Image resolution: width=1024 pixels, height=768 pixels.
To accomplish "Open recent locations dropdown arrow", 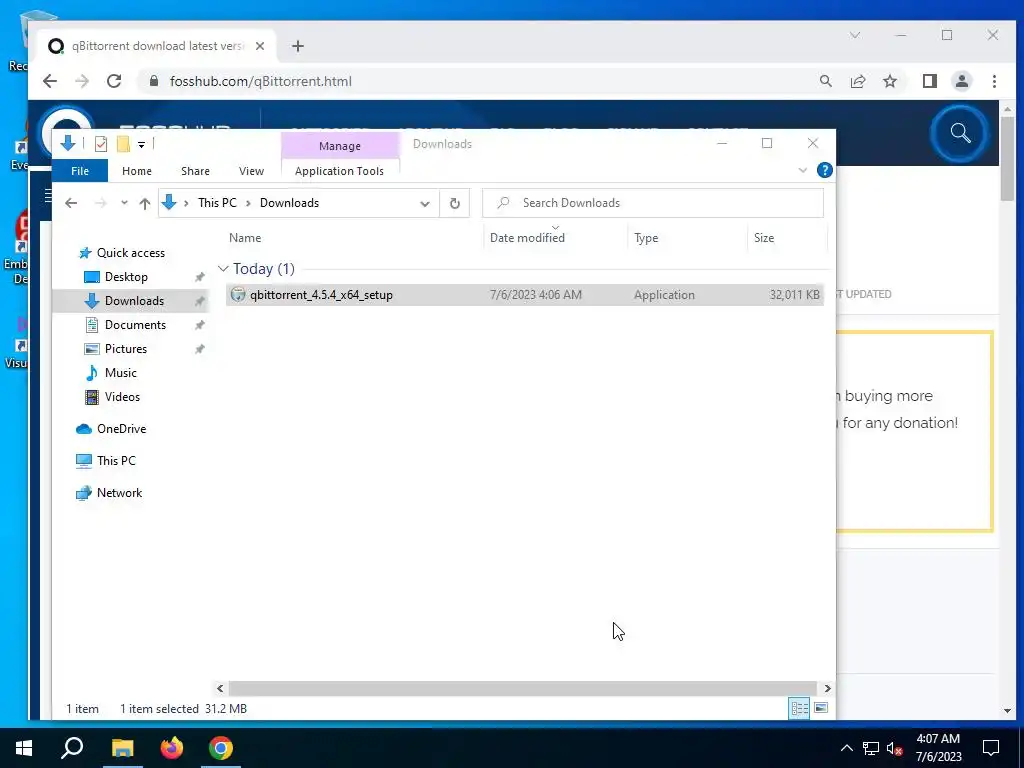I will pos(124,203).
